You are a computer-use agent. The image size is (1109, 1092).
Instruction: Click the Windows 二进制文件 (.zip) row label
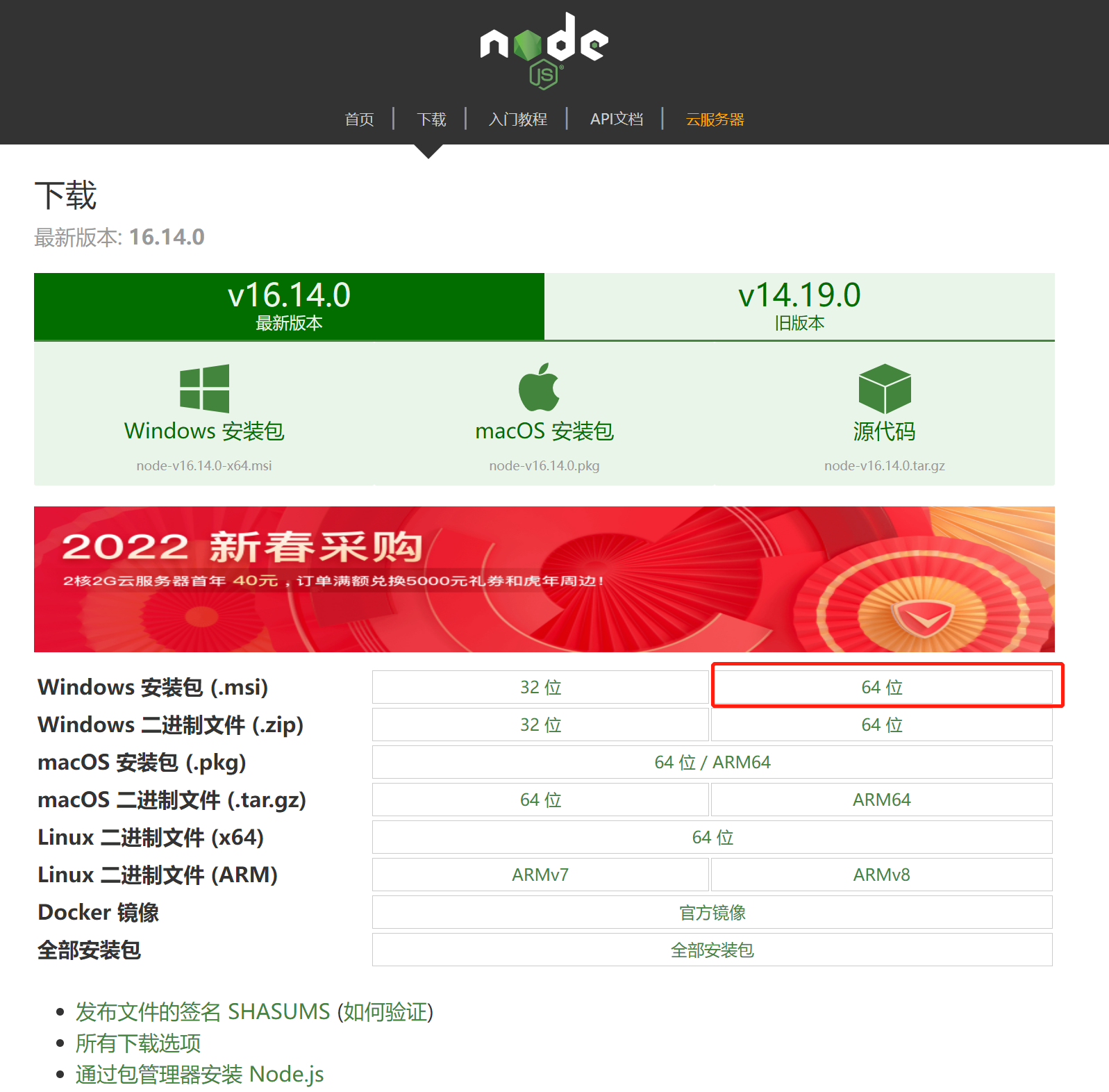171,725
